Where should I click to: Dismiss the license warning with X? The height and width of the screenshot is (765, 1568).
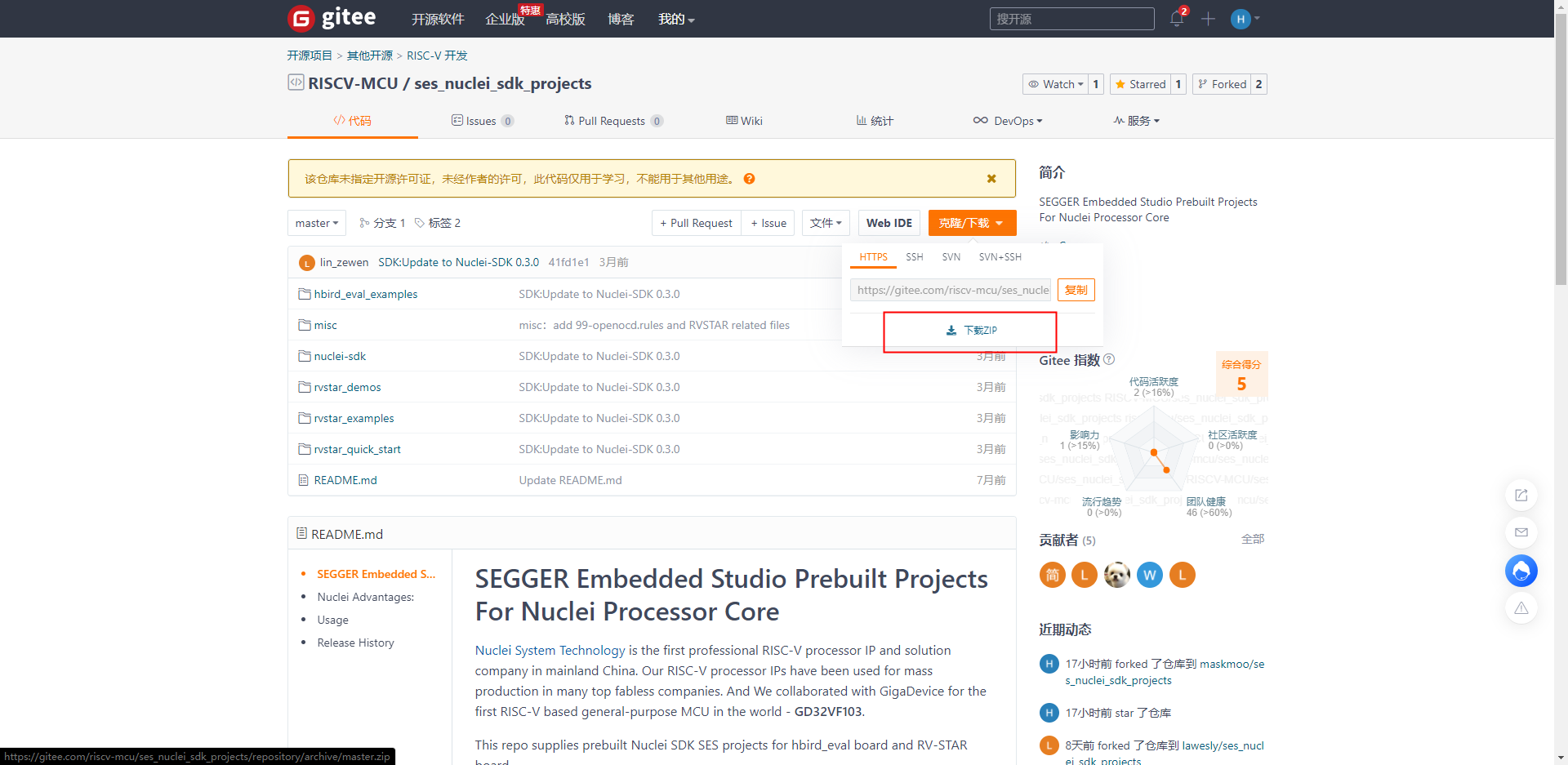pos(991,179)
